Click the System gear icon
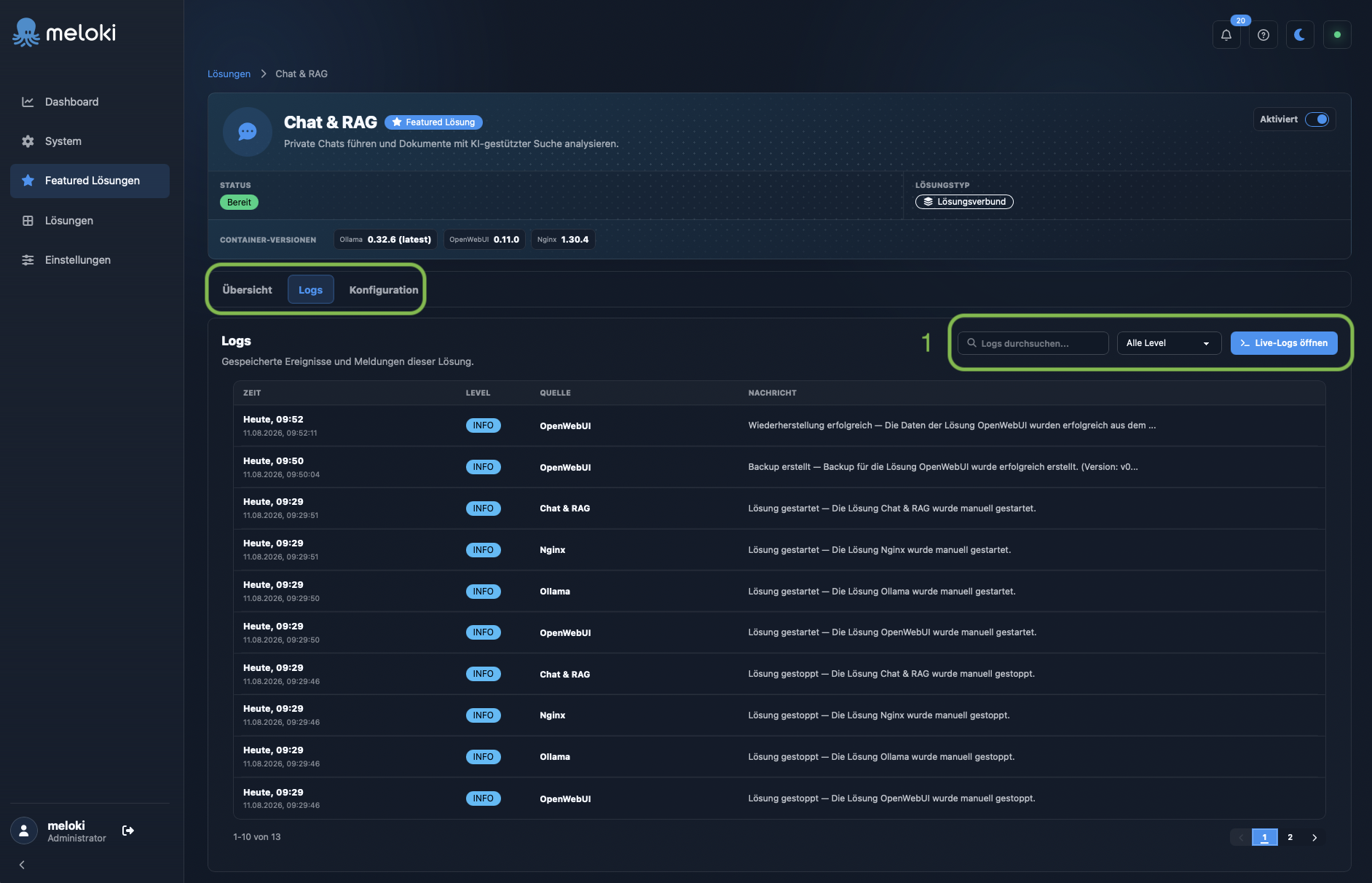1372x883 pixels. click(x=28, y=141)
